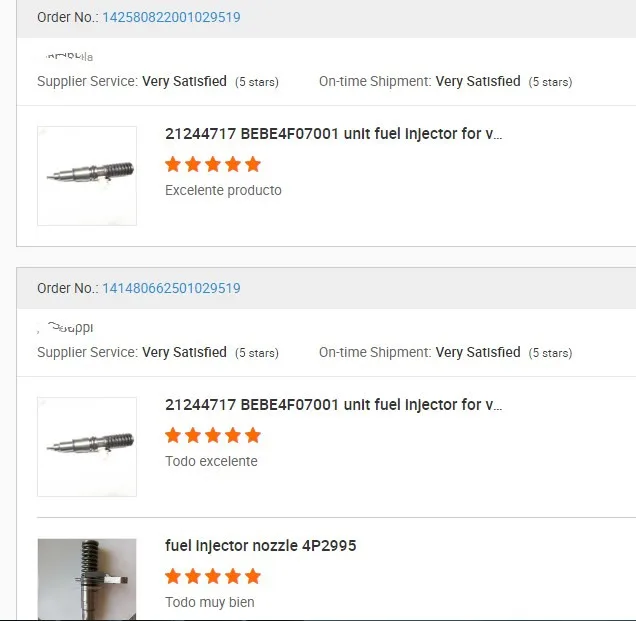Open product title above Excelente producto rating
This screenshot has width=636, height=621.
point(333,134)
